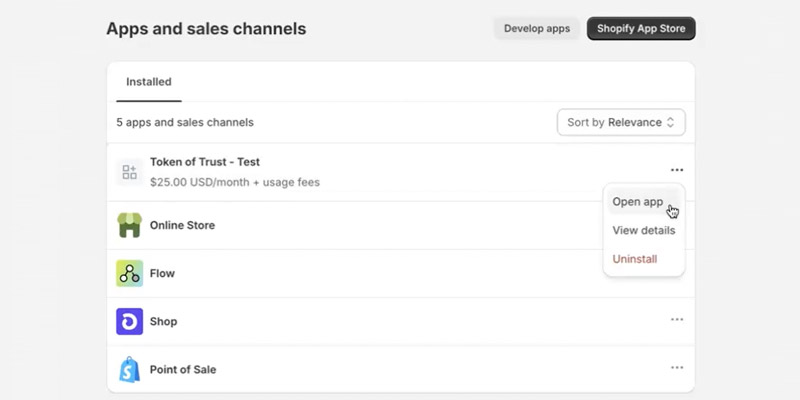Click "$25.00 USD/month + usage fees" text
The image size is (800, 400).
point(235,182)
